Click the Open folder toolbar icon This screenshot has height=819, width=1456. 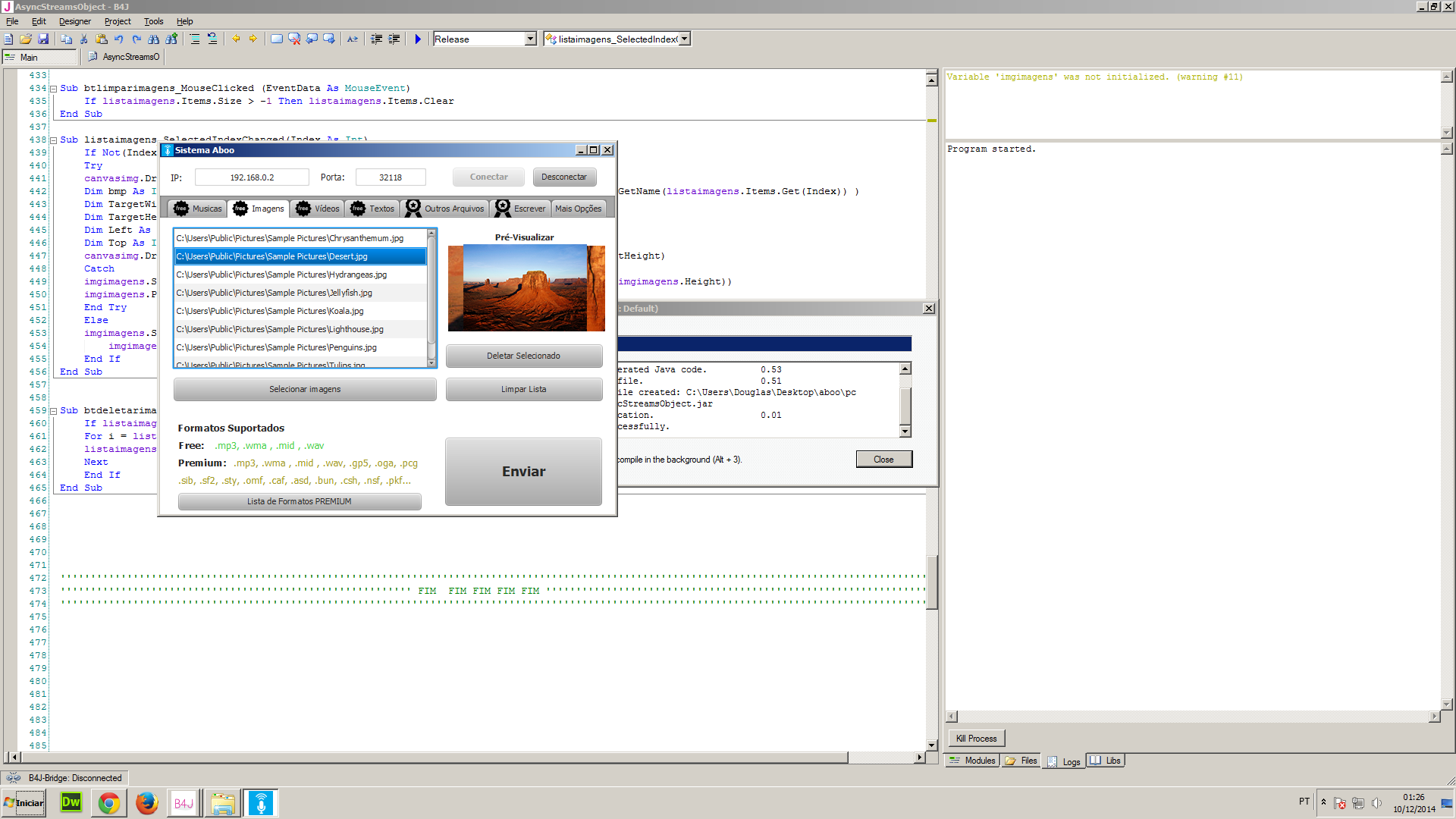[26, 39]
